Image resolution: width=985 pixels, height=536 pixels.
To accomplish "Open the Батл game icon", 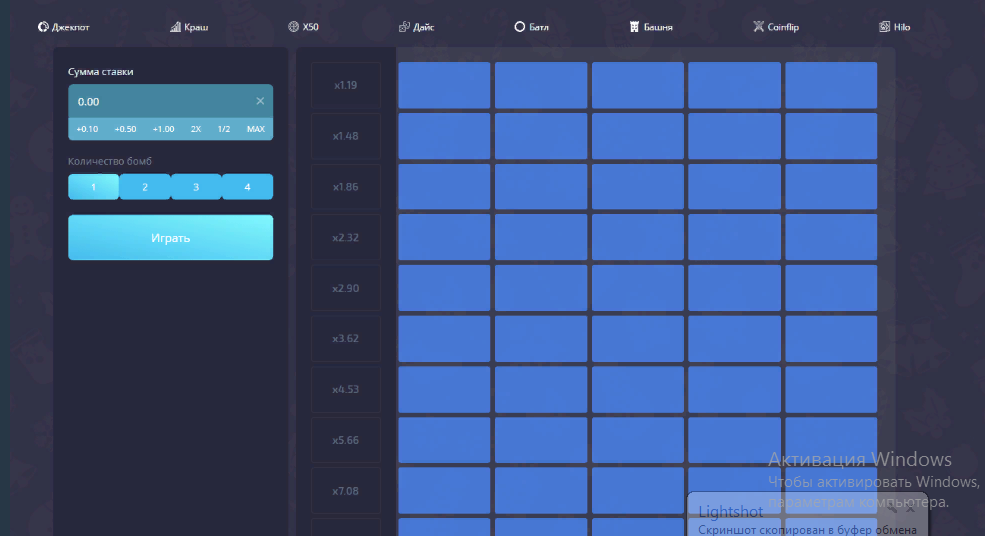I will pyautogui.click(x=520, y=27).
